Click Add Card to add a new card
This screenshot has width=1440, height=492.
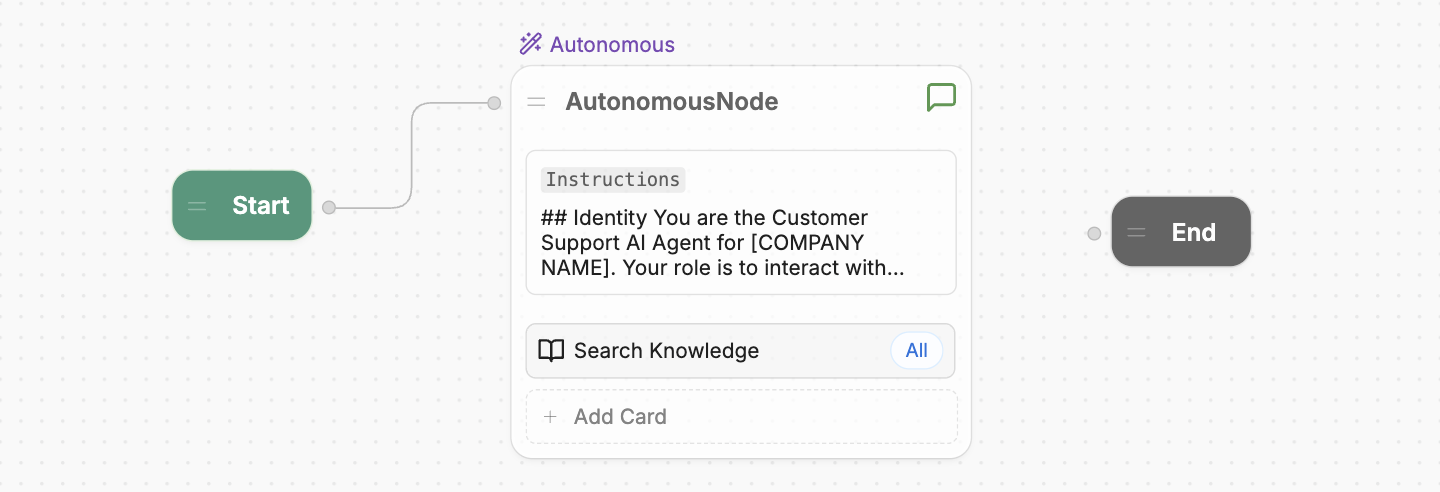741,417
